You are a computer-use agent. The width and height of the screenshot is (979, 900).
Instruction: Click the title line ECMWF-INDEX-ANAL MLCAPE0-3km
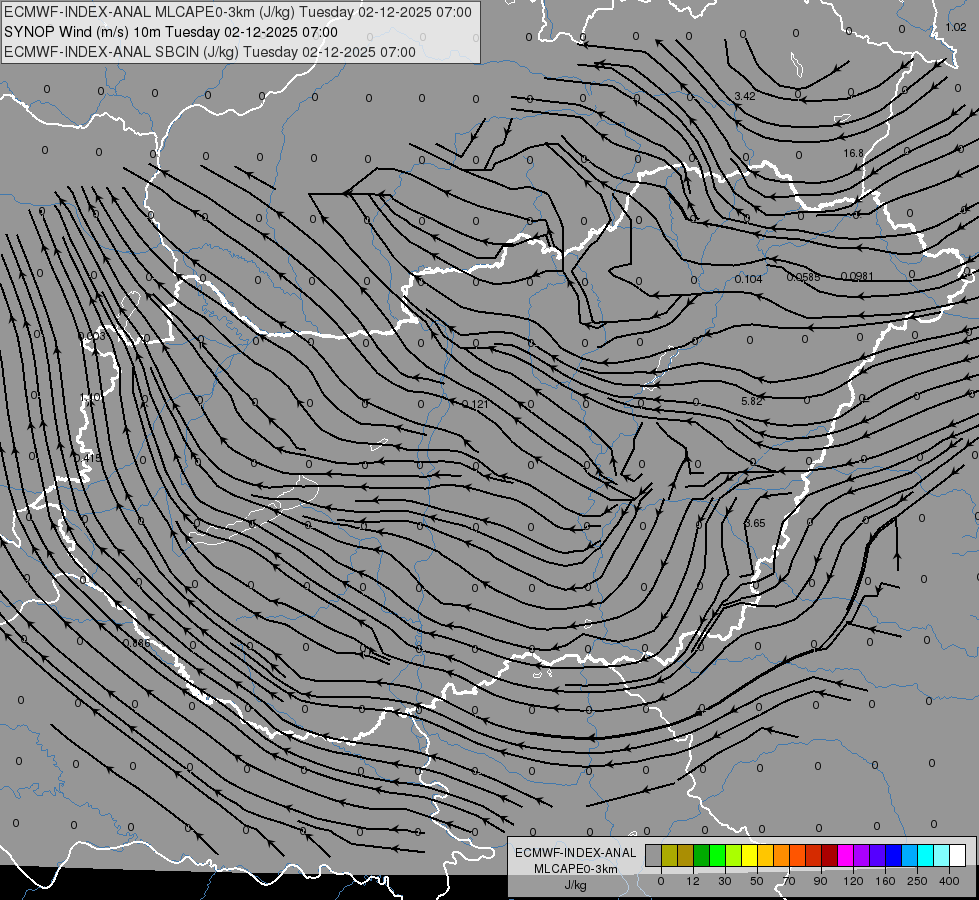click(238, 12)
